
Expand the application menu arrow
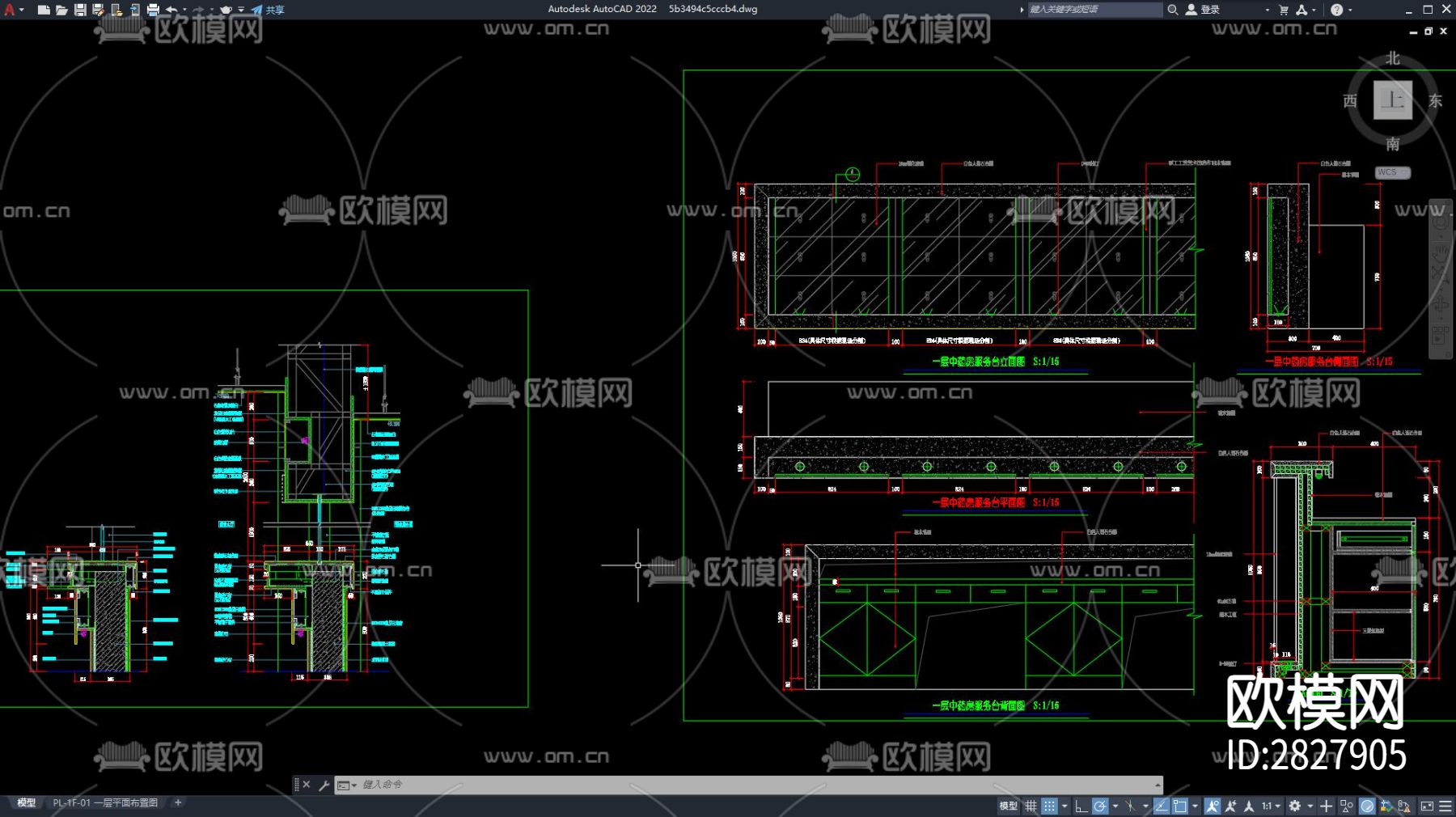click(21, 10)
